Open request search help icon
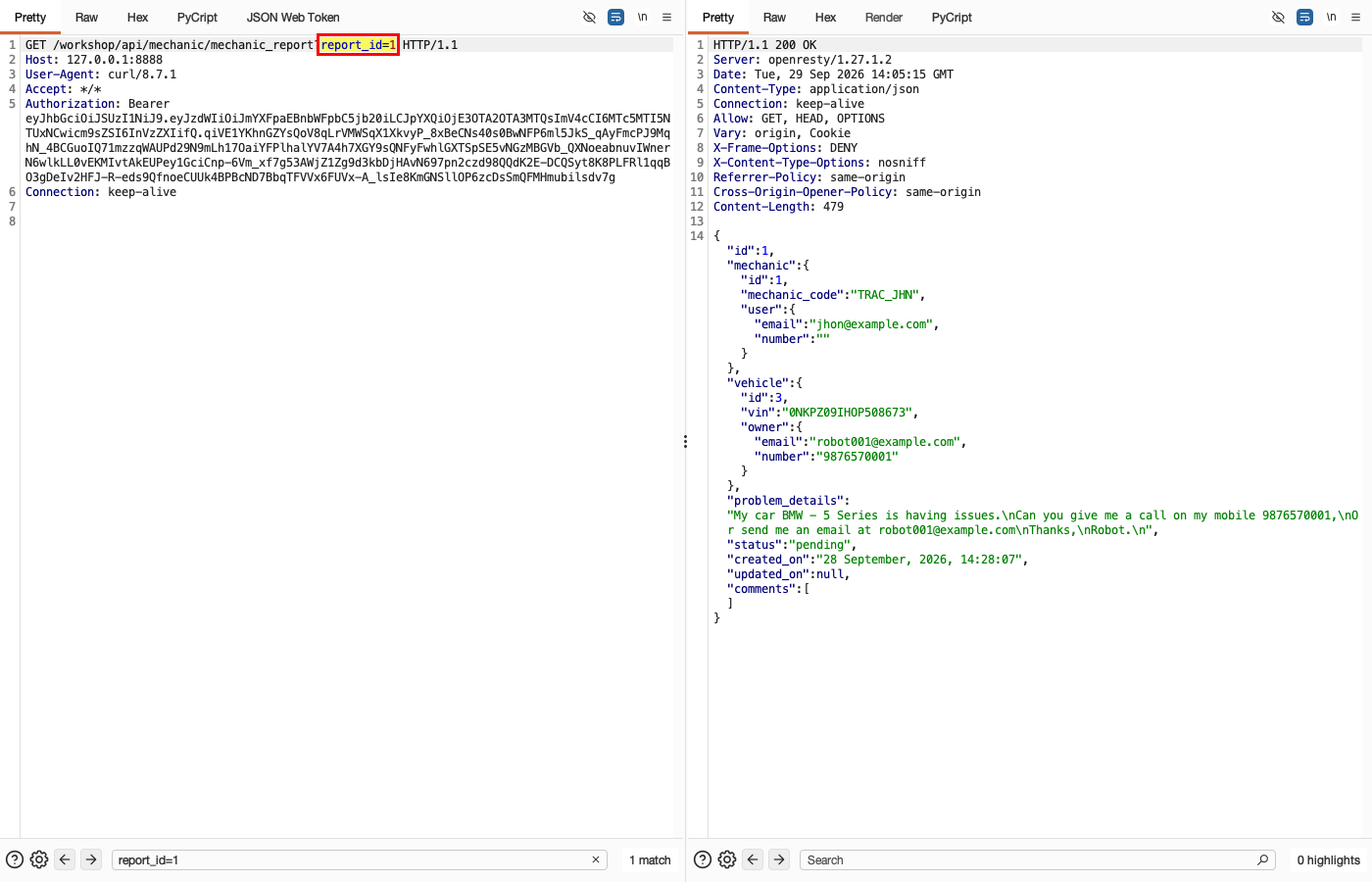Screen dimensions: 1372x882 tap(16, 859)
